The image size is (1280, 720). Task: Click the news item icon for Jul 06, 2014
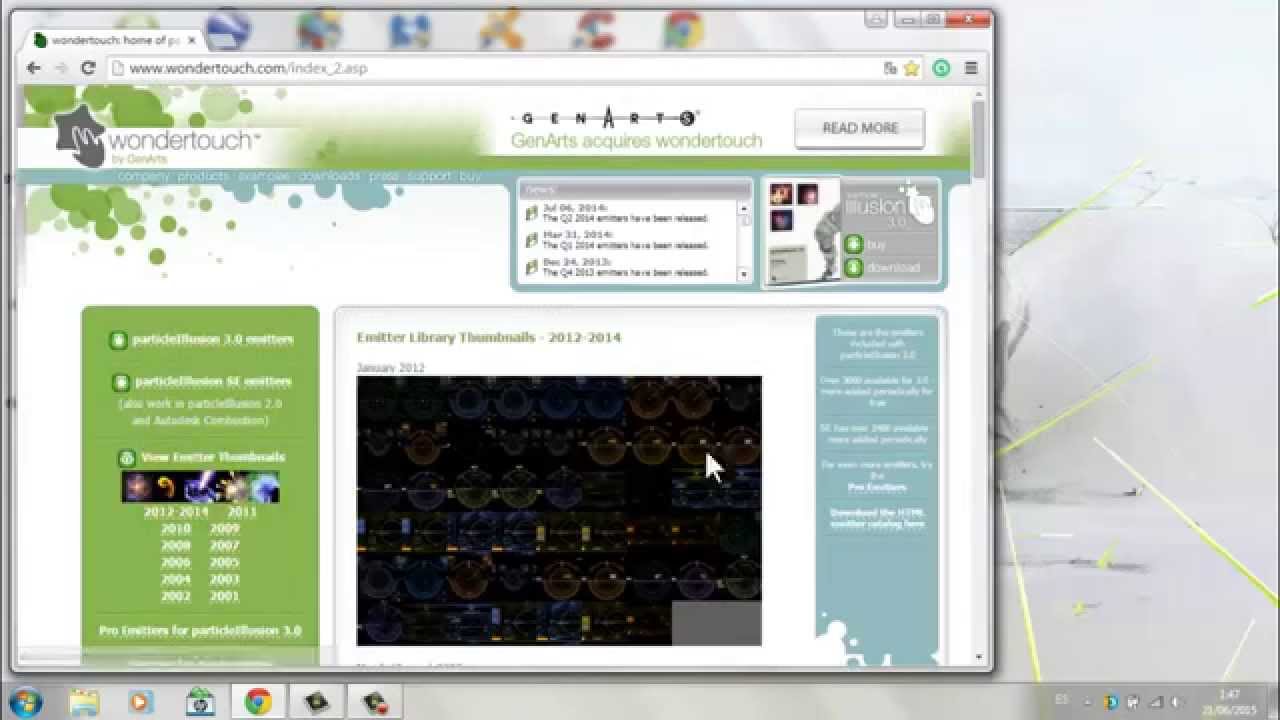click(x=532, y=213)
